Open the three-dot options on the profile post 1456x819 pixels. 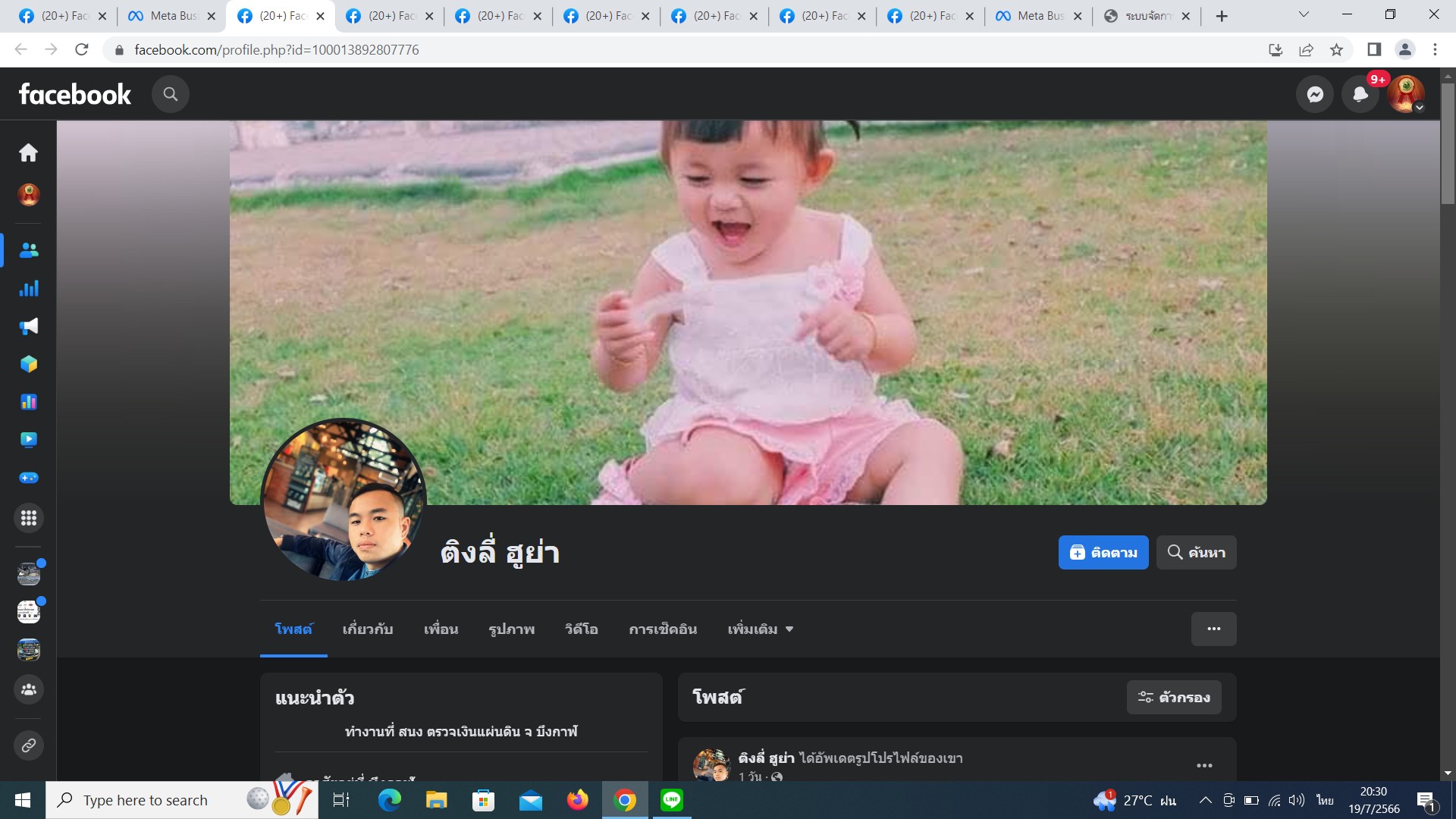click(1204, 765)
